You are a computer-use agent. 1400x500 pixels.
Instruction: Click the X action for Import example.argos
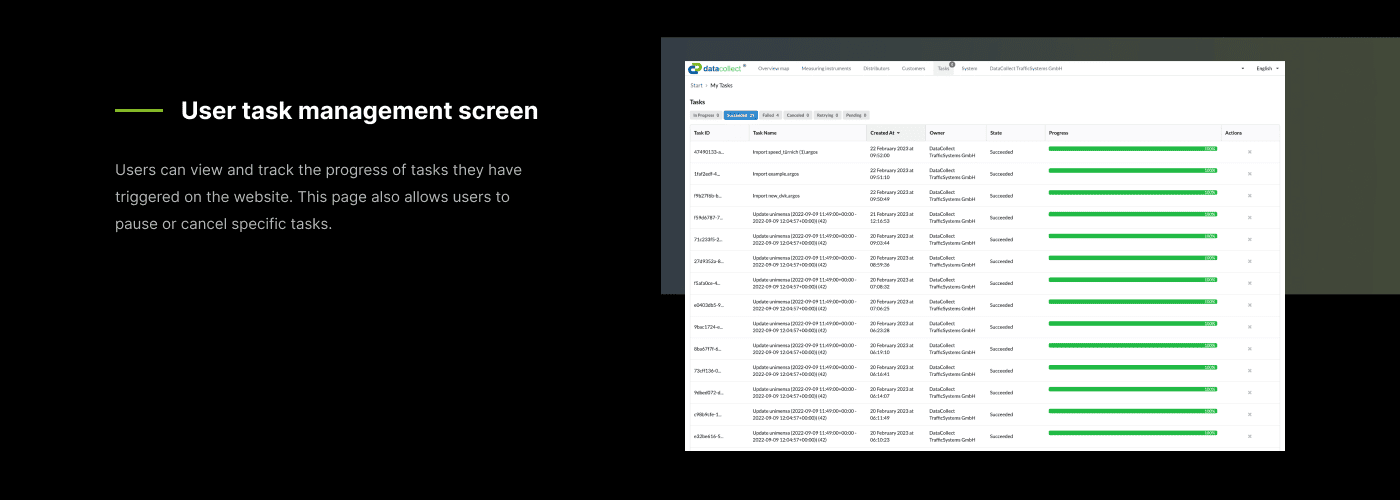coord(1249,174)
